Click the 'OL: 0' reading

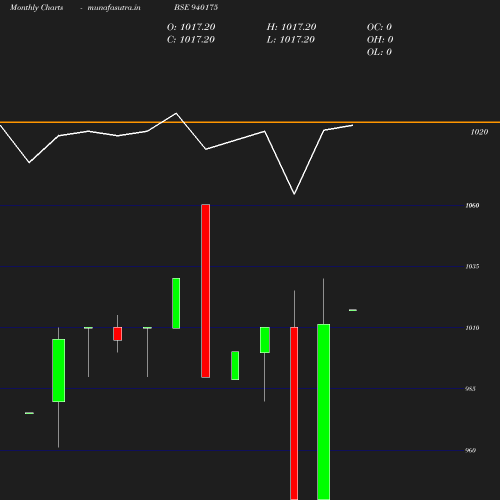[379, 52]
